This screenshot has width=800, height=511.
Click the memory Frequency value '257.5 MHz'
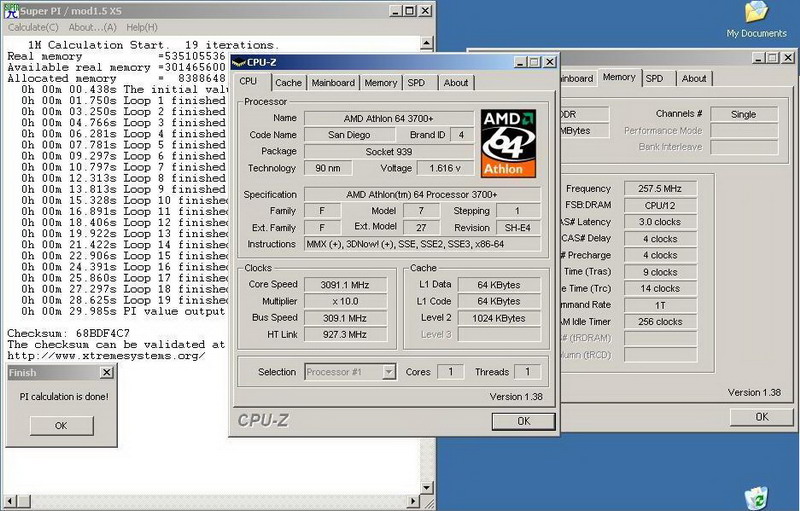tap(660, 188)
